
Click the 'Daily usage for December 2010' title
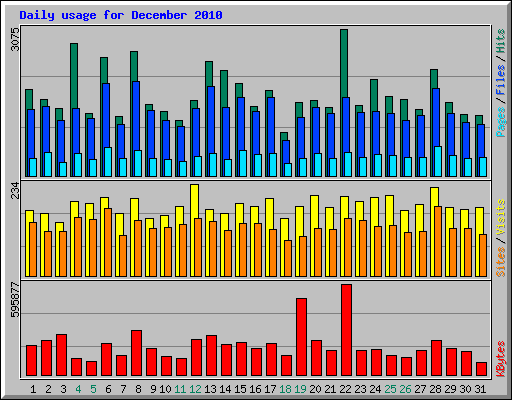coord(121,15)
